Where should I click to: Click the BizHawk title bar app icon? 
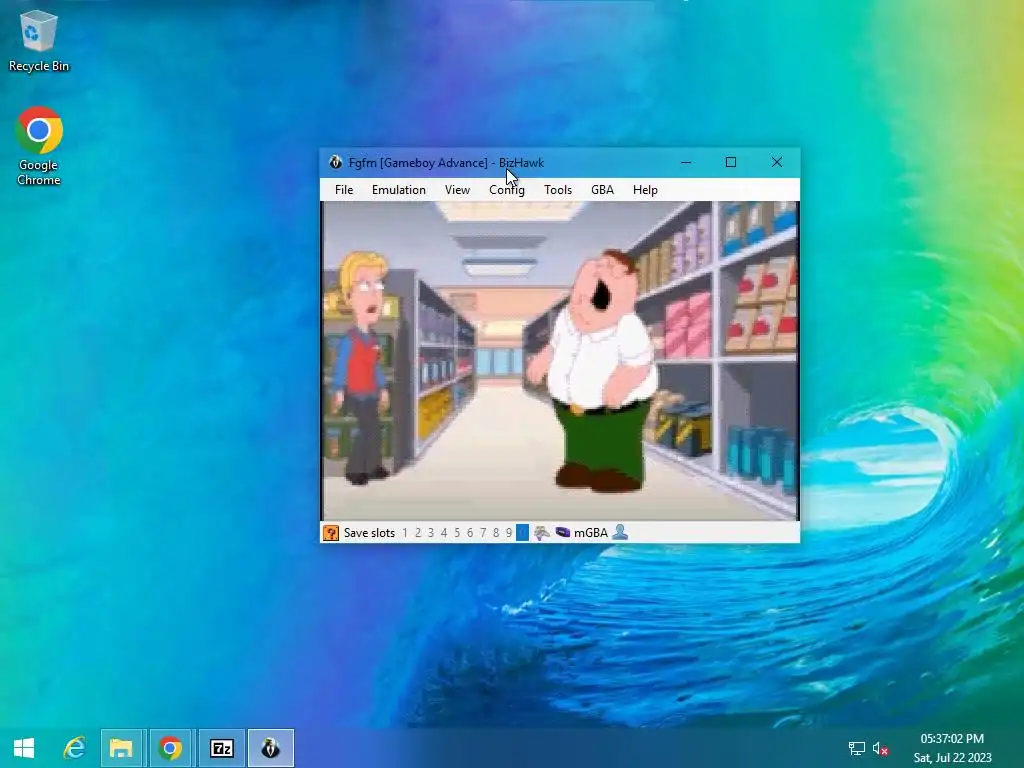(x=336, y=163)
